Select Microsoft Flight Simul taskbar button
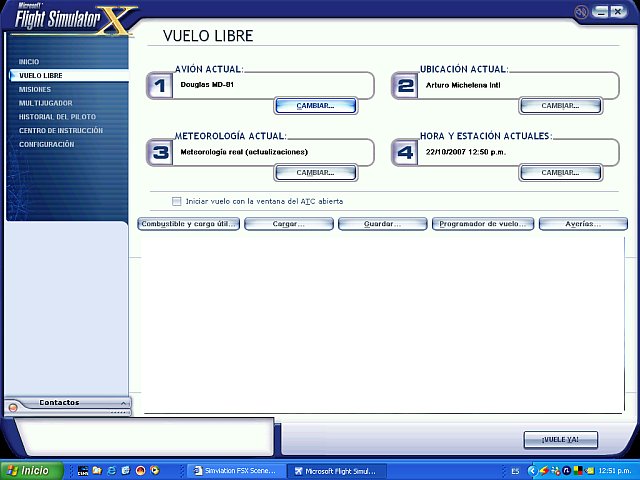 [336, 471]
